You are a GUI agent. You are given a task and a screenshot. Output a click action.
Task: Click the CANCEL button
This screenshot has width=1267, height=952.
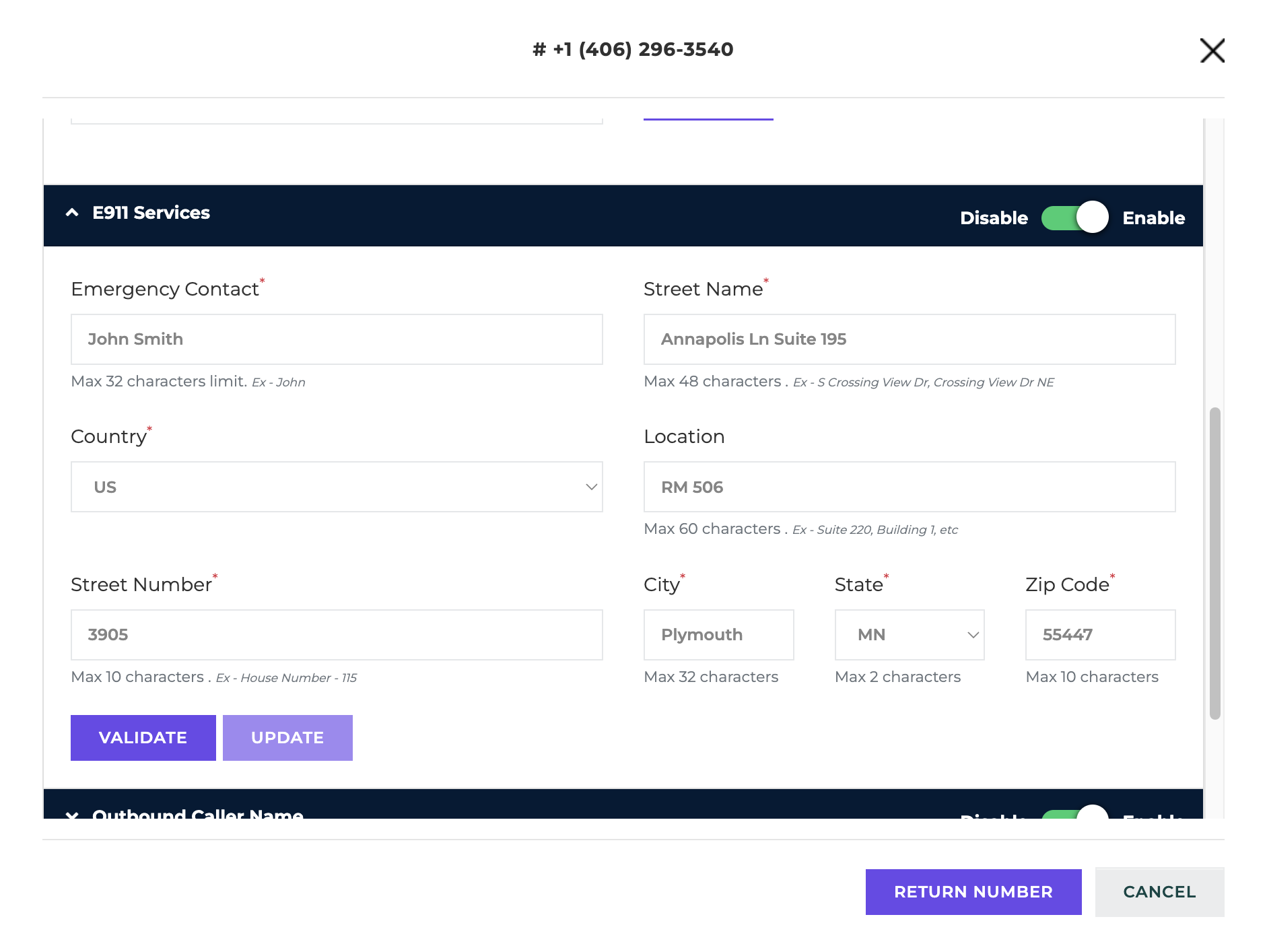1159,892
